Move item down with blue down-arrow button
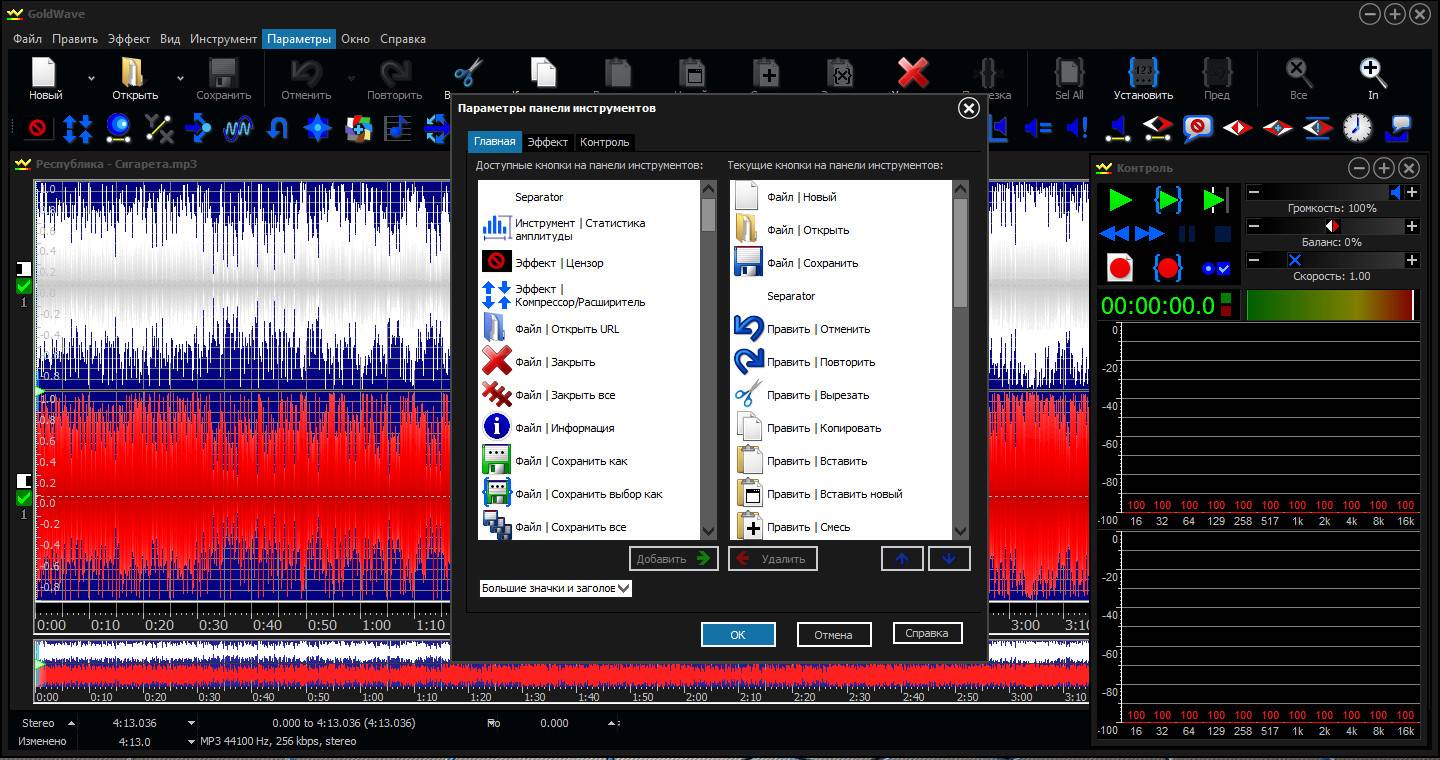 tap(949, 558)
